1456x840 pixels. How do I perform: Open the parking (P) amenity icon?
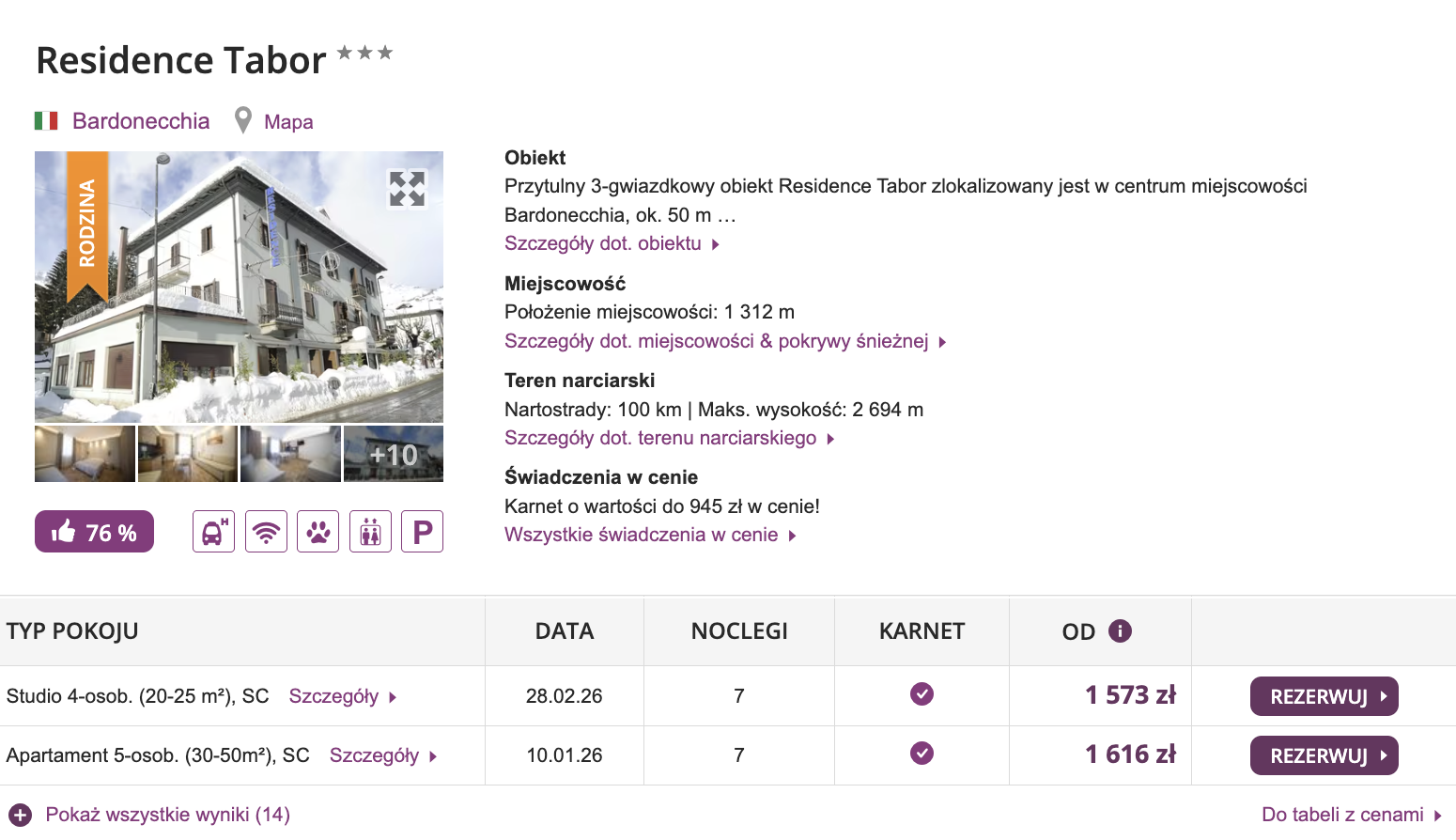pyautogui.click(x=422, y=531)
